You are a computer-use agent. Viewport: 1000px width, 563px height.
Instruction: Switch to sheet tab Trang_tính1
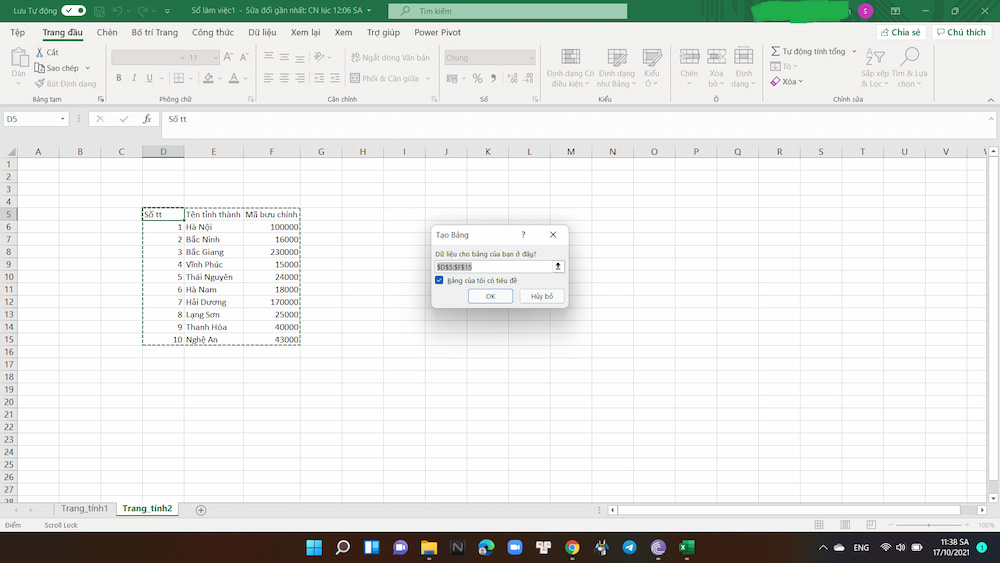point(84,508)
